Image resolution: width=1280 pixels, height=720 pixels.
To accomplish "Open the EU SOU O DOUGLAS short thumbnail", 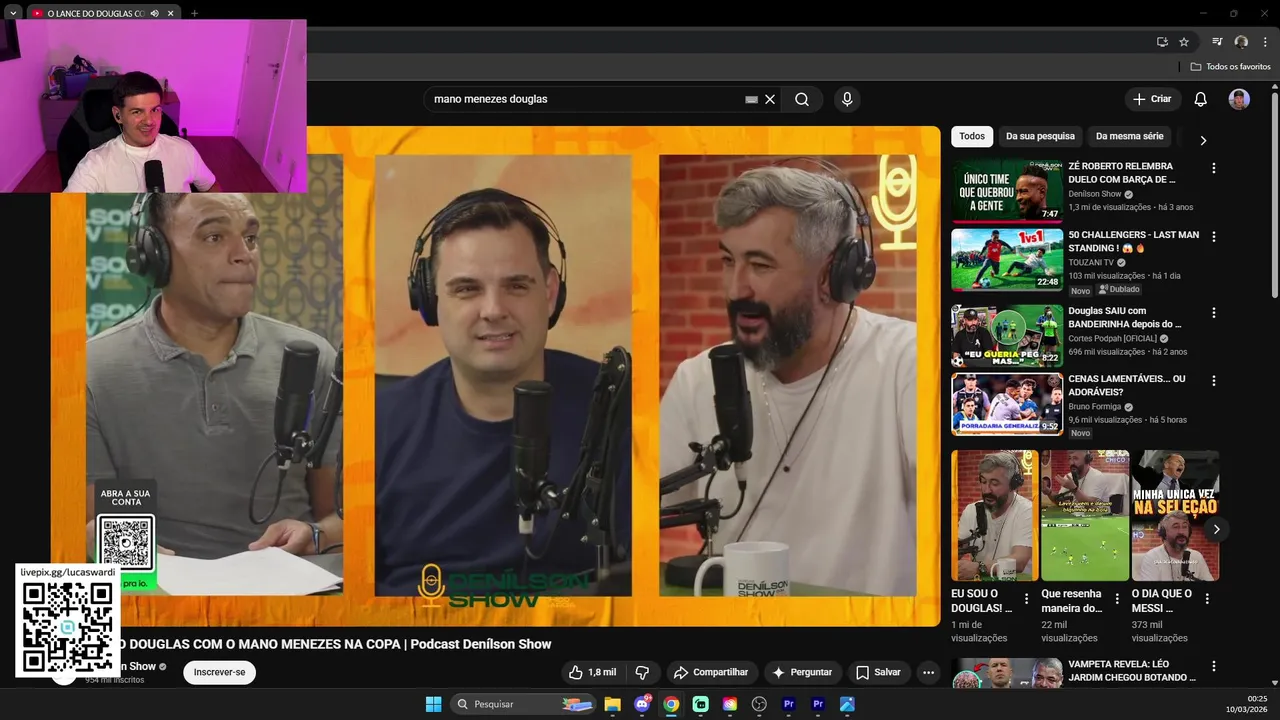I will coord(995,515).
